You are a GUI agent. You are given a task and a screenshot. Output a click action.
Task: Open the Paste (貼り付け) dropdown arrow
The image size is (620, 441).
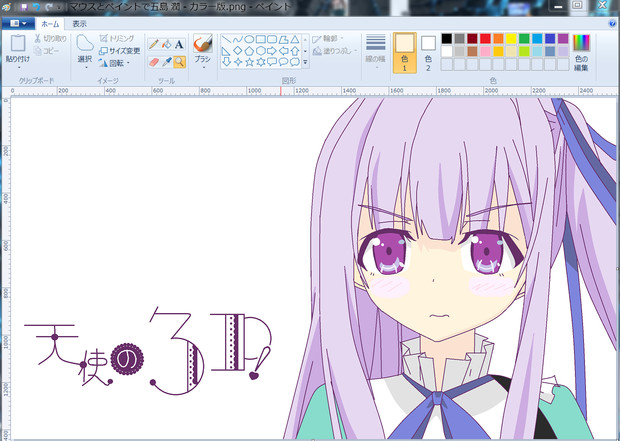[x=18, y=67]
